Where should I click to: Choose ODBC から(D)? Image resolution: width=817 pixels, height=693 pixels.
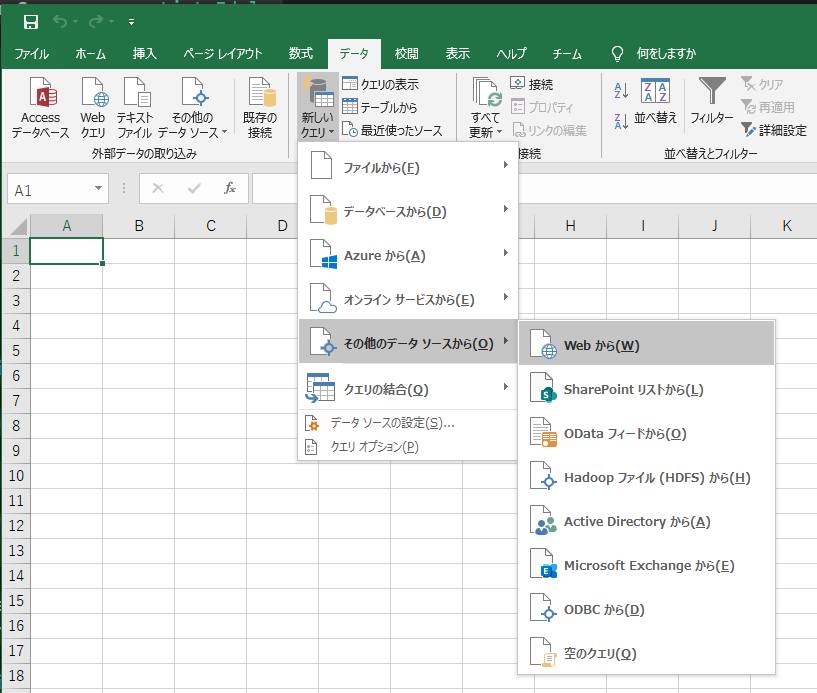(x=647, y=609)
